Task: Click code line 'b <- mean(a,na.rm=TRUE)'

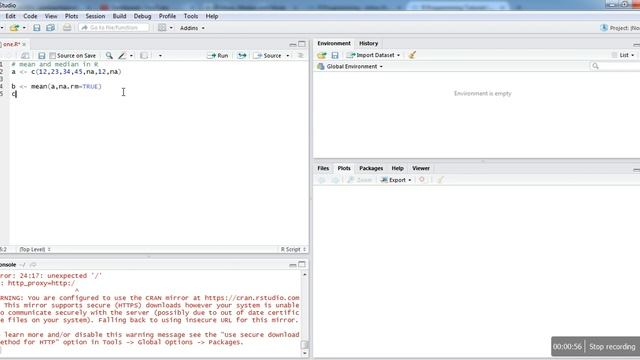Action: pos(56,87)
